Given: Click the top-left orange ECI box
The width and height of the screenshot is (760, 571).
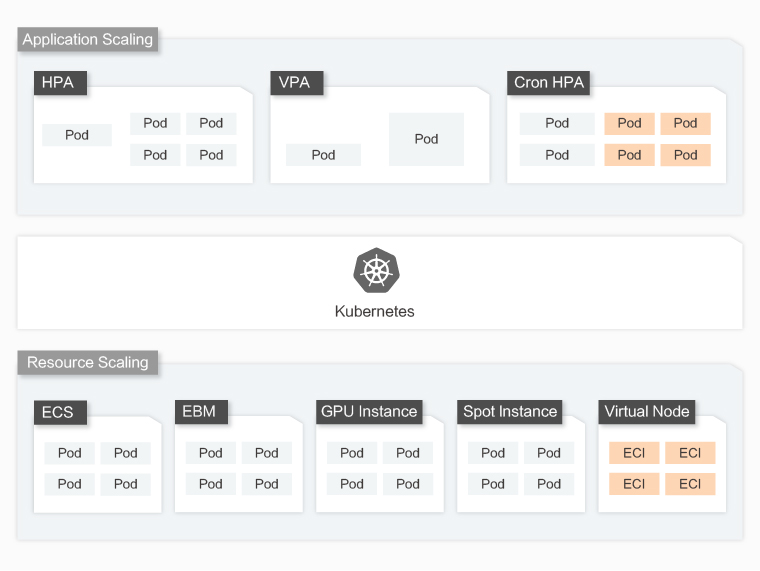Looking at the screenshot, I should click(x=634, y=453).
